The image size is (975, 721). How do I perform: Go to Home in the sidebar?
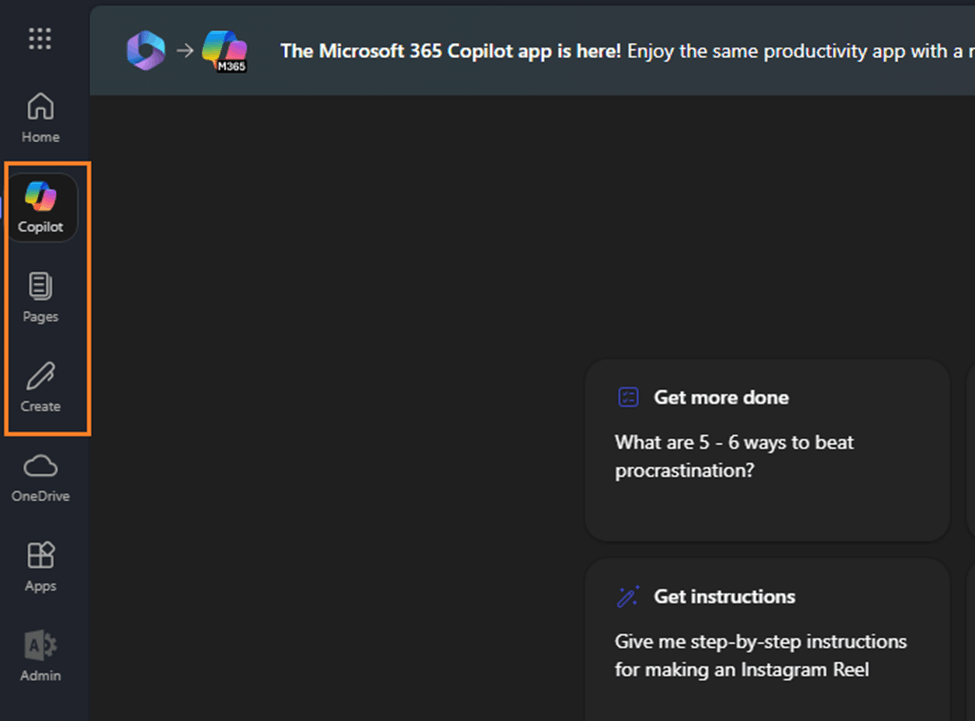[40, 116]
